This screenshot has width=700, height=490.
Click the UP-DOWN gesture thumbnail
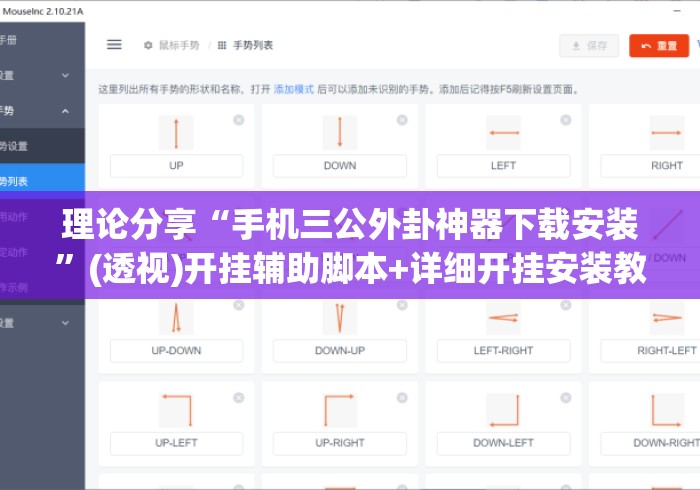coord(176,318)
